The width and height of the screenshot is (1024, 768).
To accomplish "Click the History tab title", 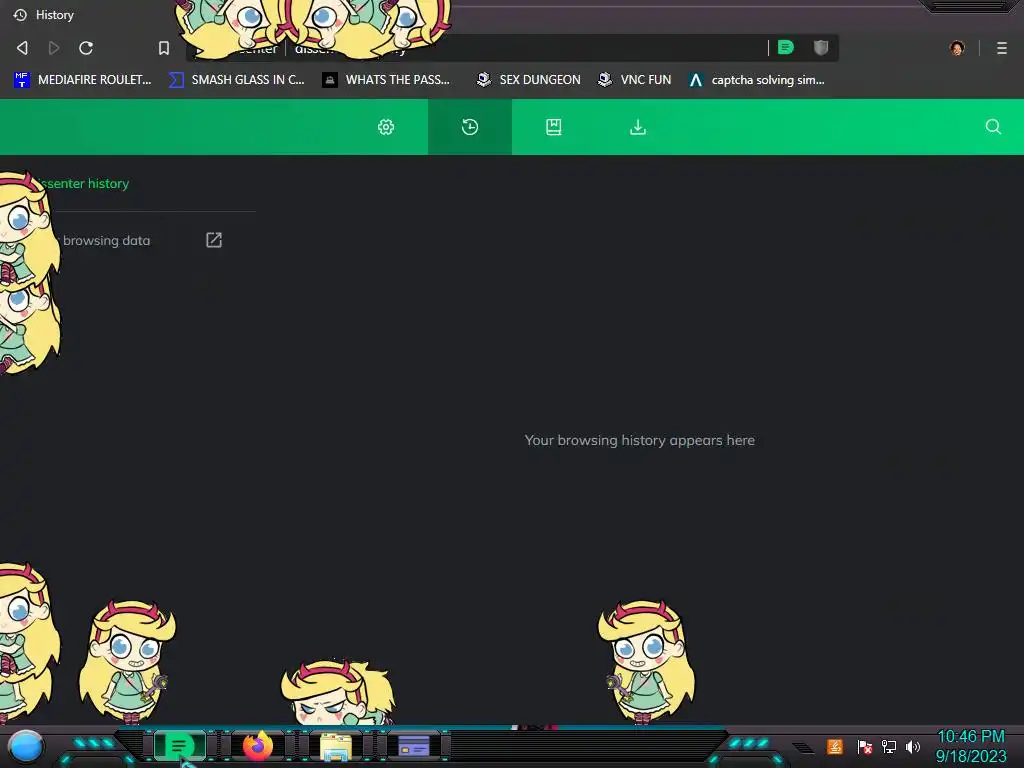I will click(55, 14).
